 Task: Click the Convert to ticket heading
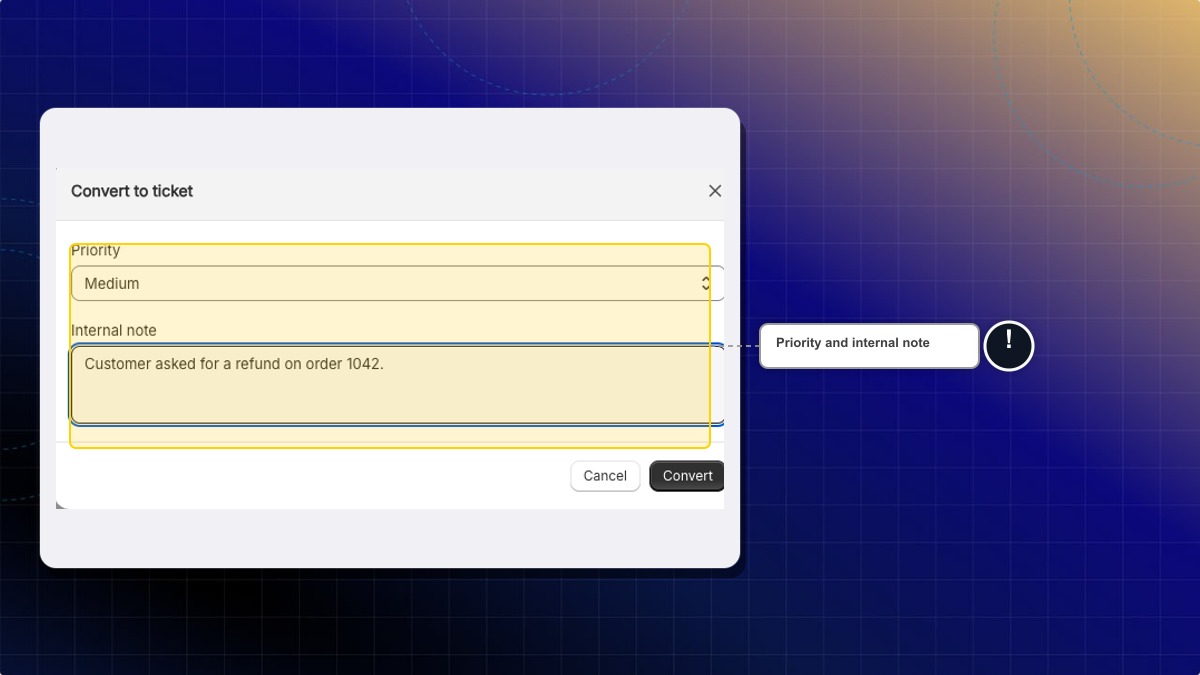click(132, 191)
